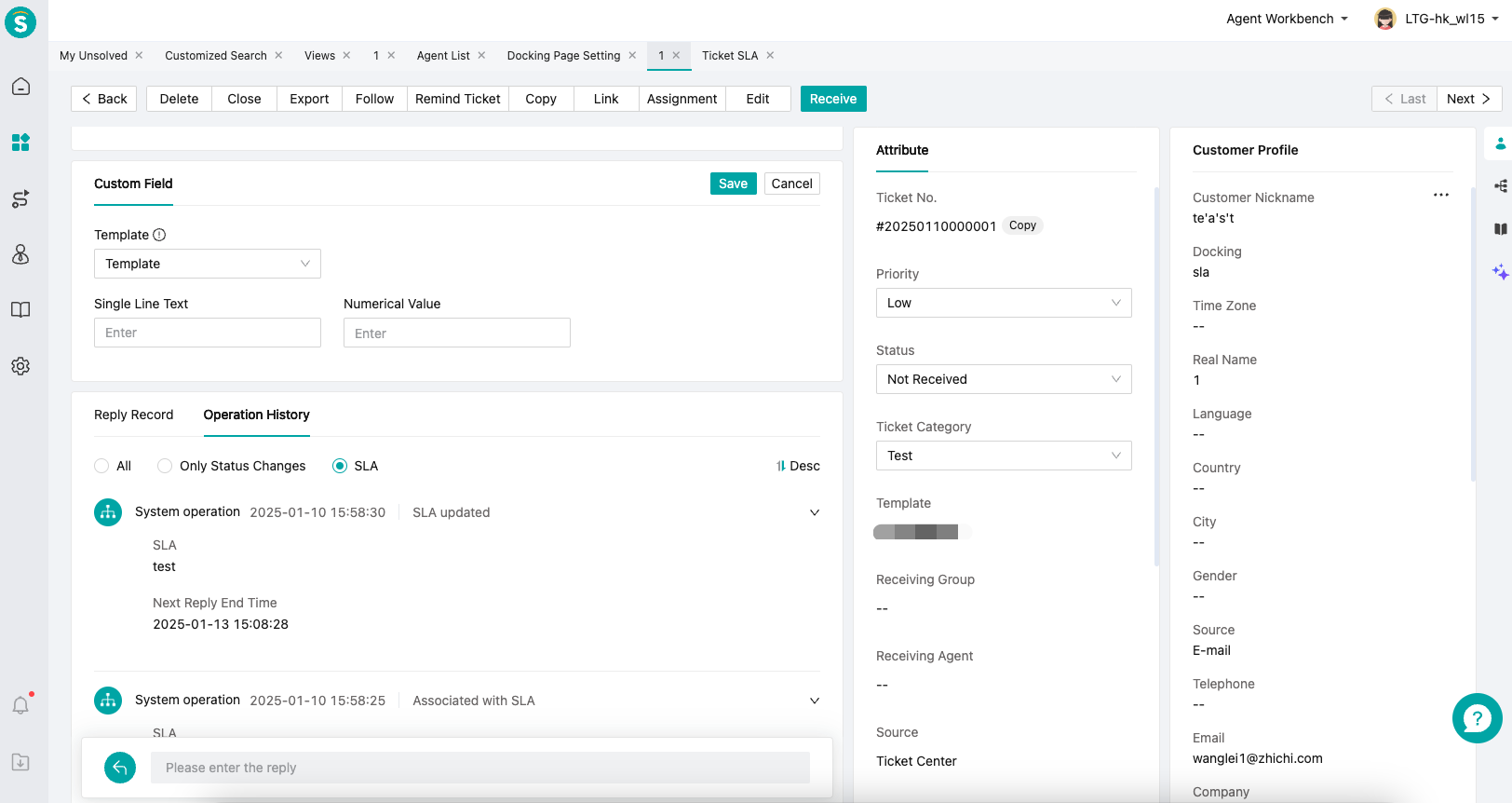
Task: Collapse the Associated with SLA history entry
Action: [x=815, y=701]
